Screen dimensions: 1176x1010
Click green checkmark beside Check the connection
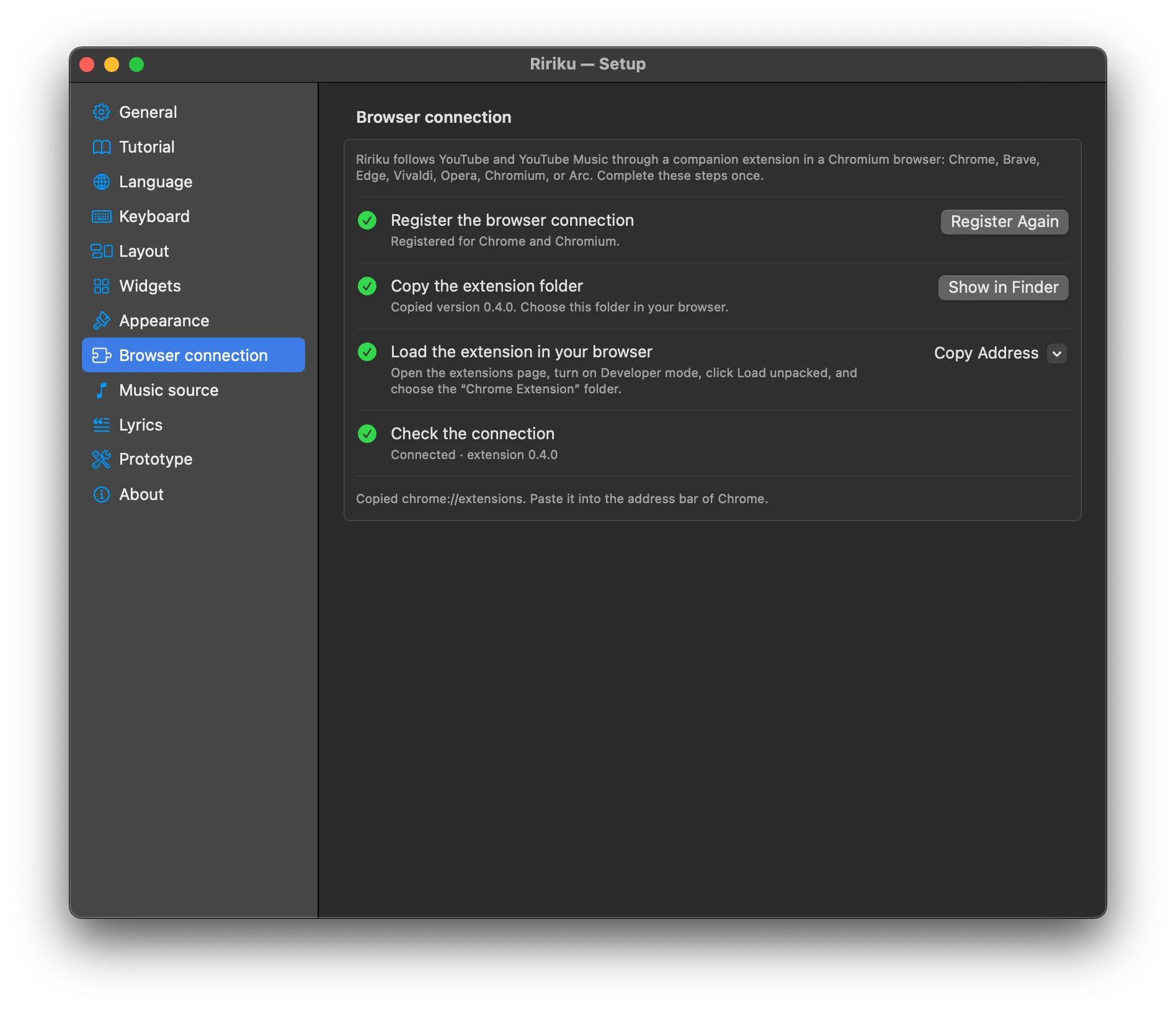coord(367,434)
